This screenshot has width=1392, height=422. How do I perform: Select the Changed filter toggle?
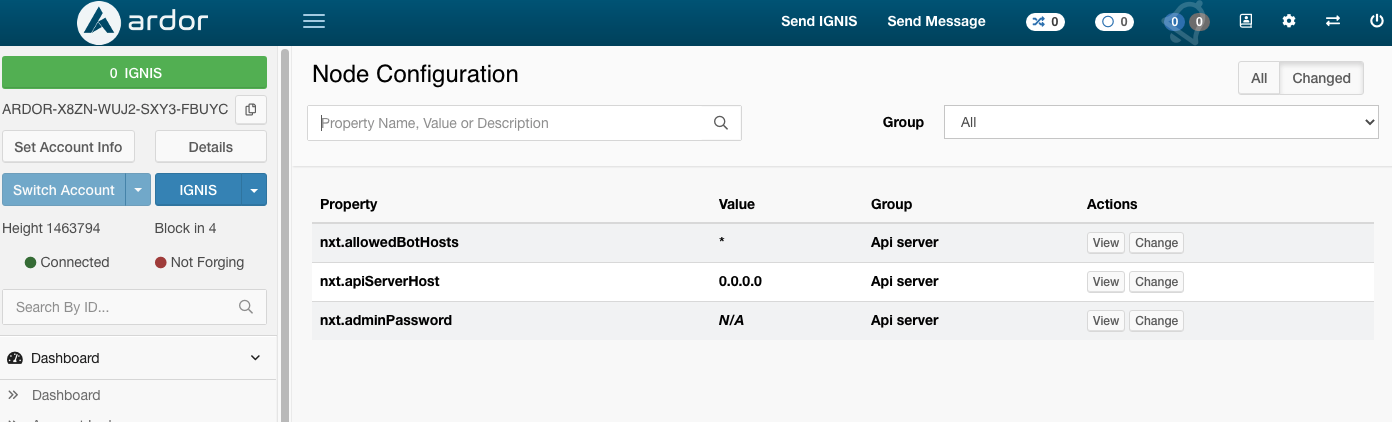1321,78
